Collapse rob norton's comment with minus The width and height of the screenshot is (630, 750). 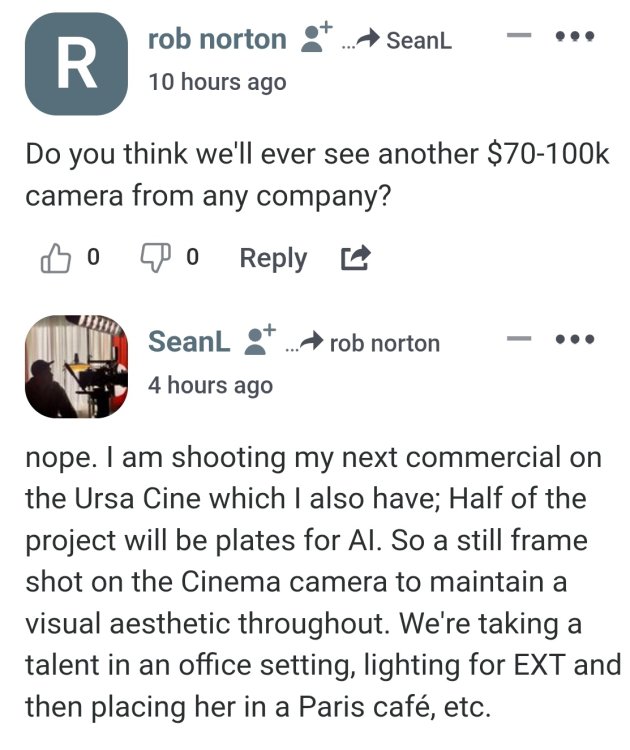point(518,37)
